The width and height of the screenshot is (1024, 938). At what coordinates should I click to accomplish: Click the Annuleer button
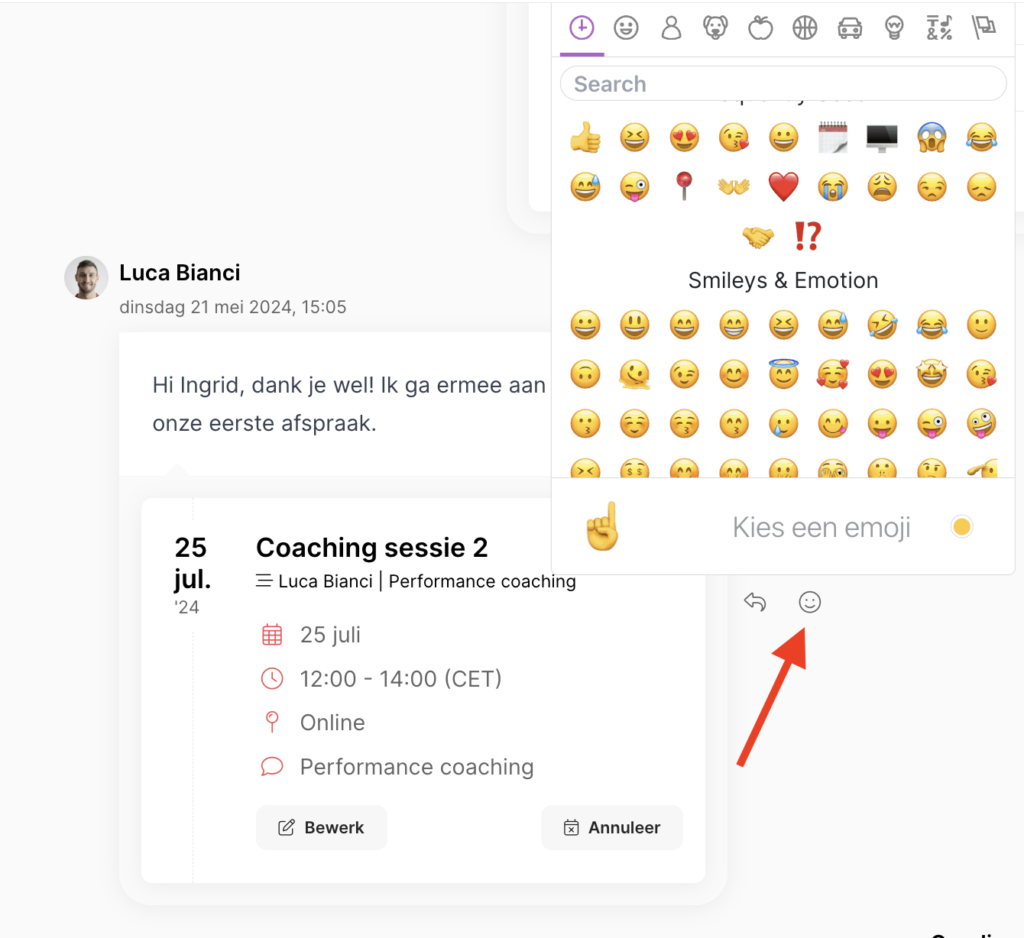(x=612, y=828)
